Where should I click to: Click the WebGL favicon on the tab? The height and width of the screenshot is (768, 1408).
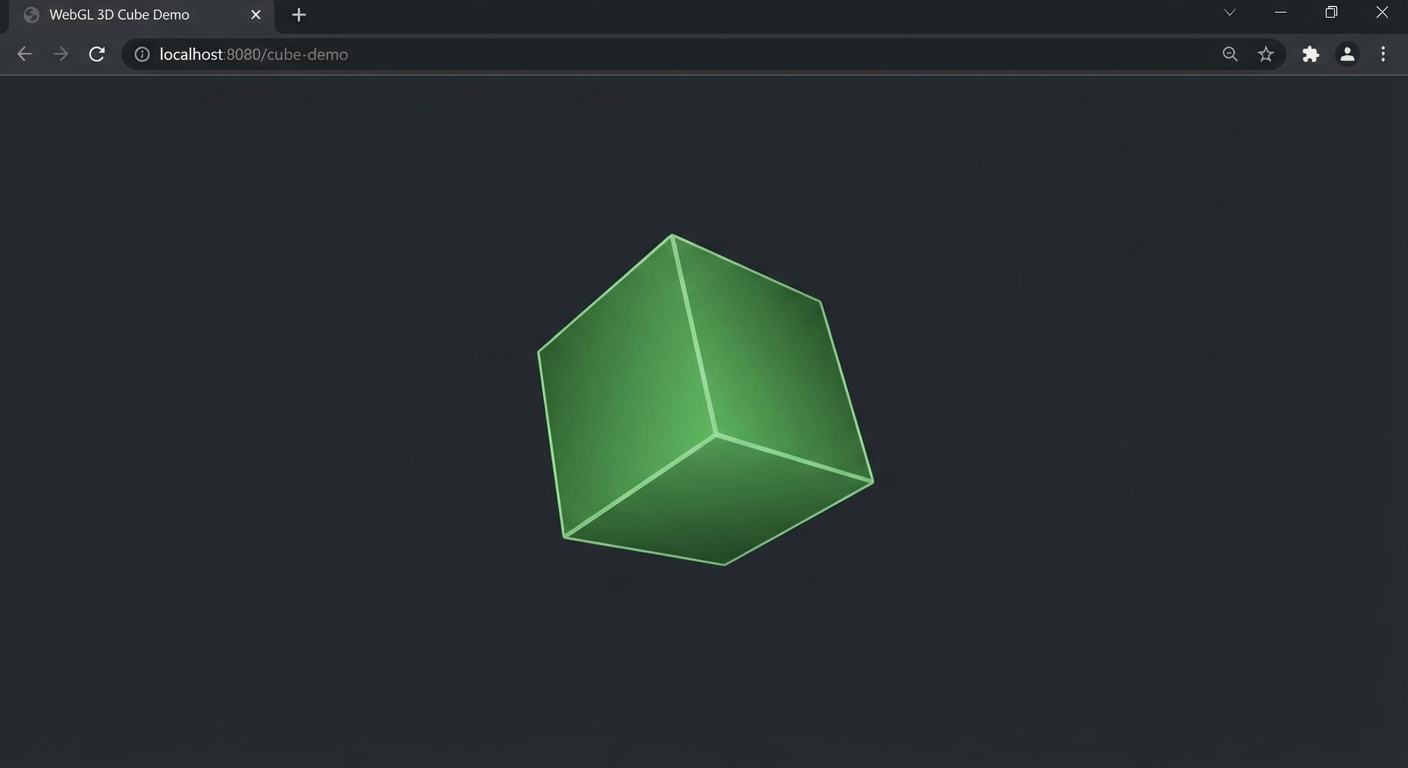pyautogui.click(x=30, y=14)
